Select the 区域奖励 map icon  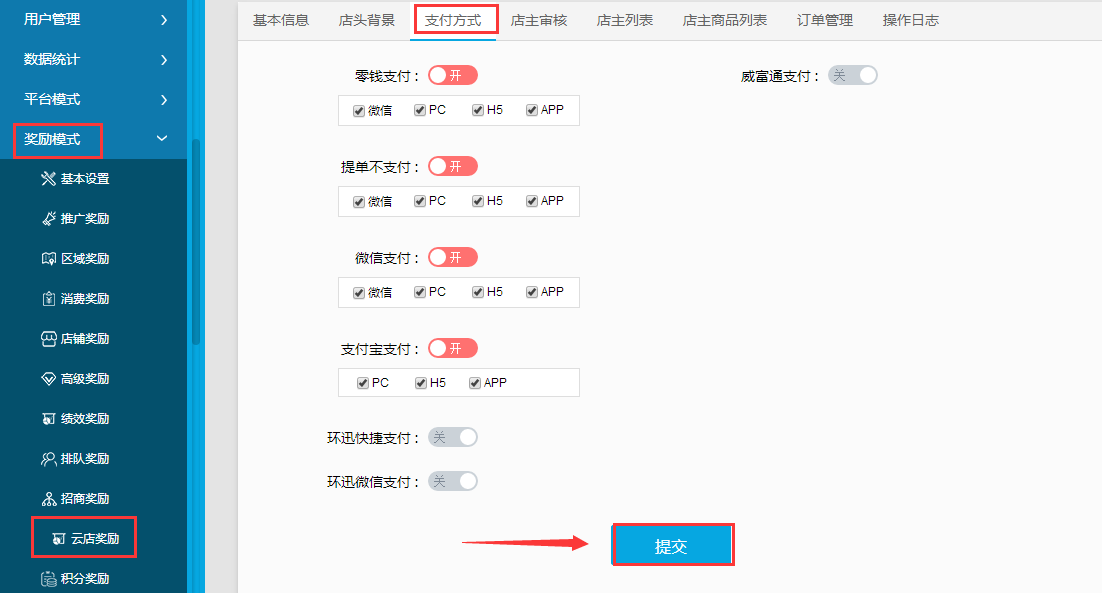point(48,259)
